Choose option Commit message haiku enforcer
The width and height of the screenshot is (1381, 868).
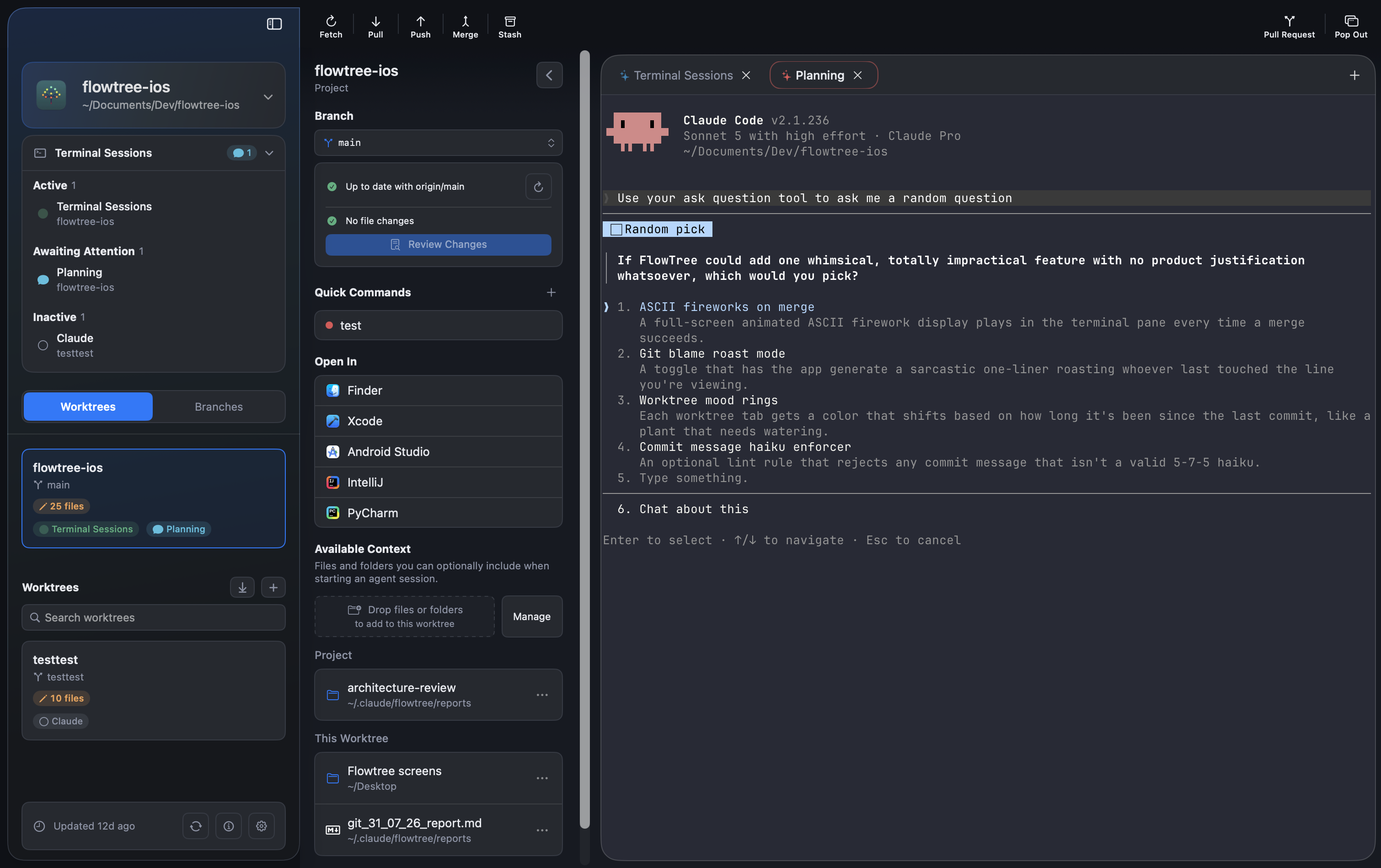coord(744,447)
